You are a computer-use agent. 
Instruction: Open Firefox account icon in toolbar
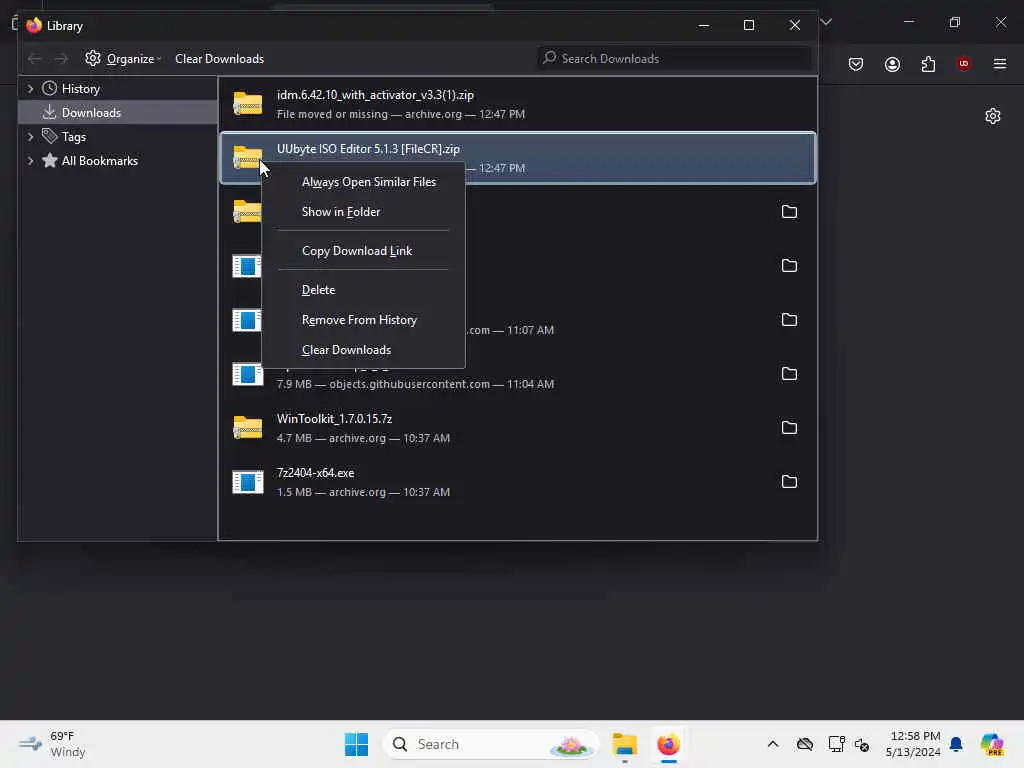tap(892, 64)
